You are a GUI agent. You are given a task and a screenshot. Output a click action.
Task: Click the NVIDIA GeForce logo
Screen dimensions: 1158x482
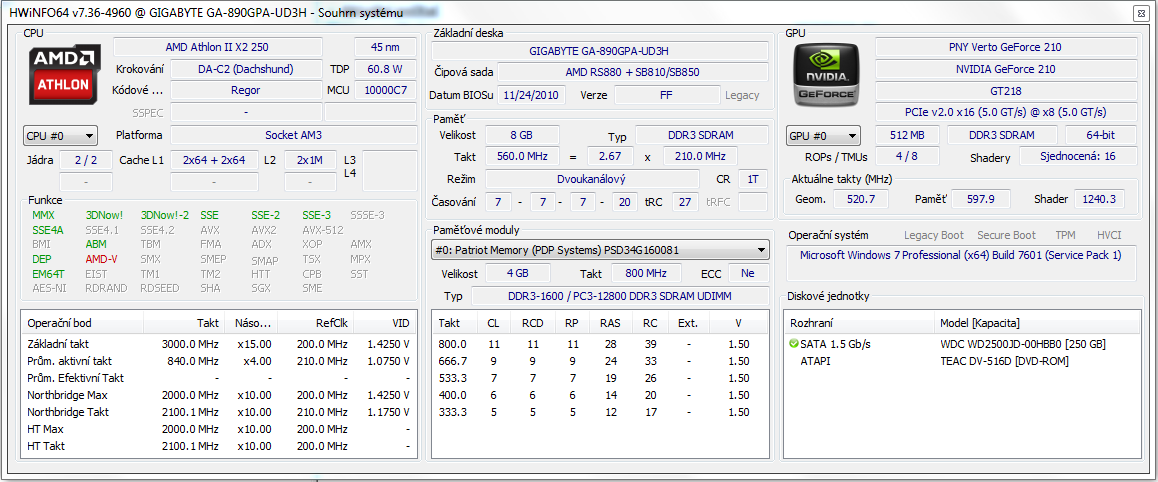pyautogui.click(x=826, y=74)
